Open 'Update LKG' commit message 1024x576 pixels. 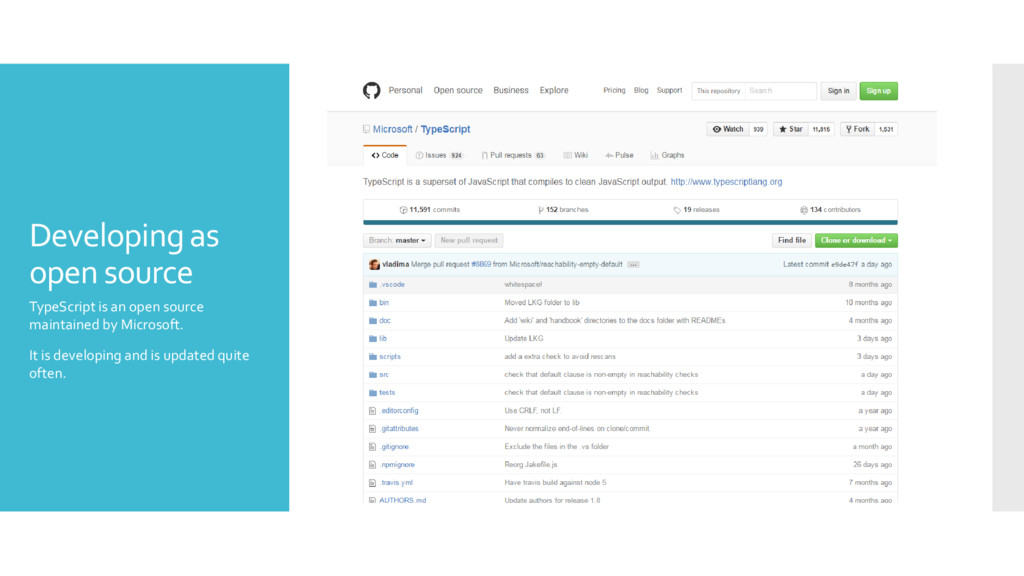[524, 339]
